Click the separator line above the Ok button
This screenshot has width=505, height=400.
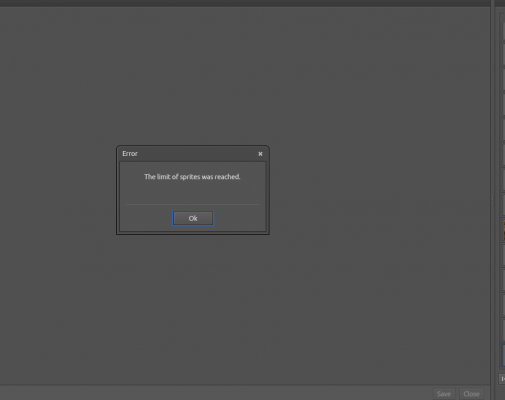pyautogui.click(x=193, y=204)
